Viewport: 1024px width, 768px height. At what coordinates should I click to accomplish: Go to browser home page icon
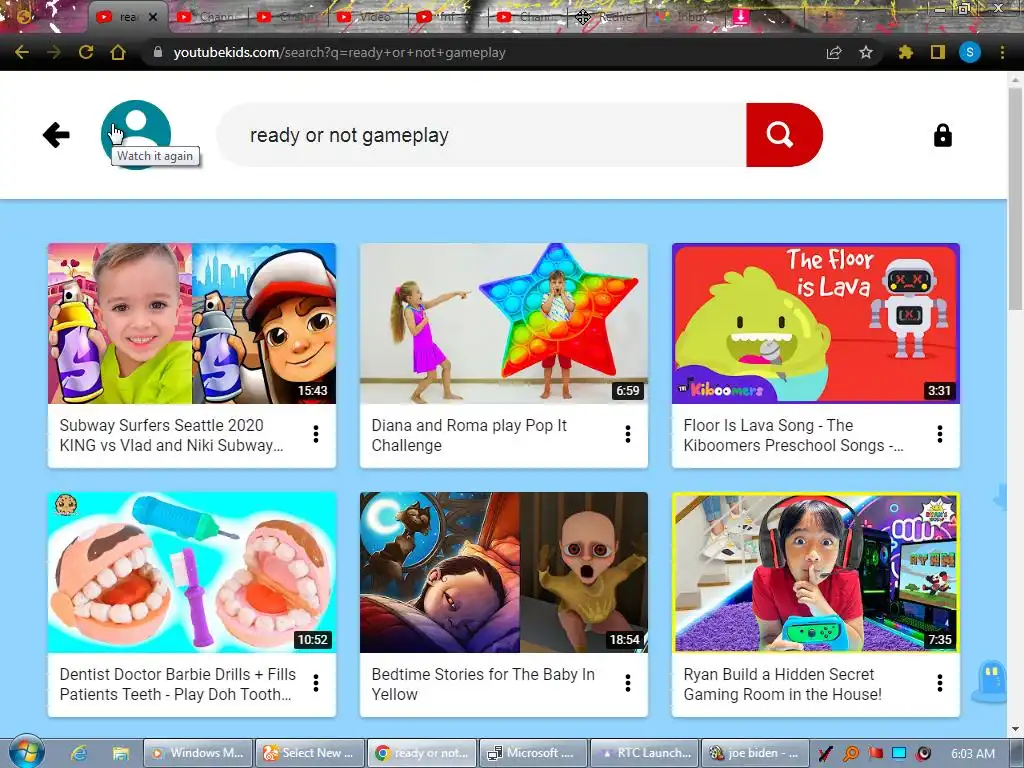point(118,52)
